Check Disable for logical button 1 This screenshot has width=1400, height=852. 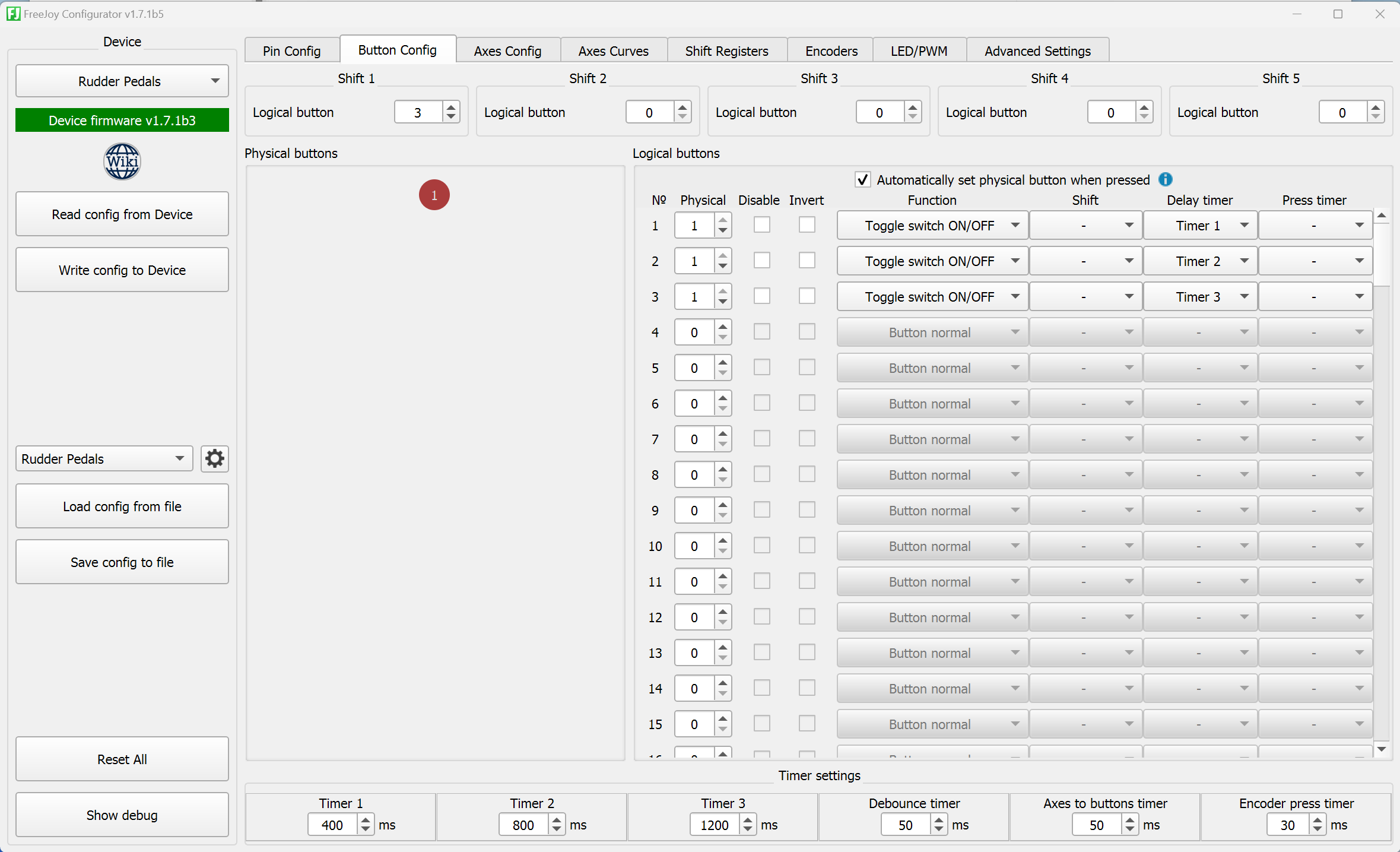point(762,225)
